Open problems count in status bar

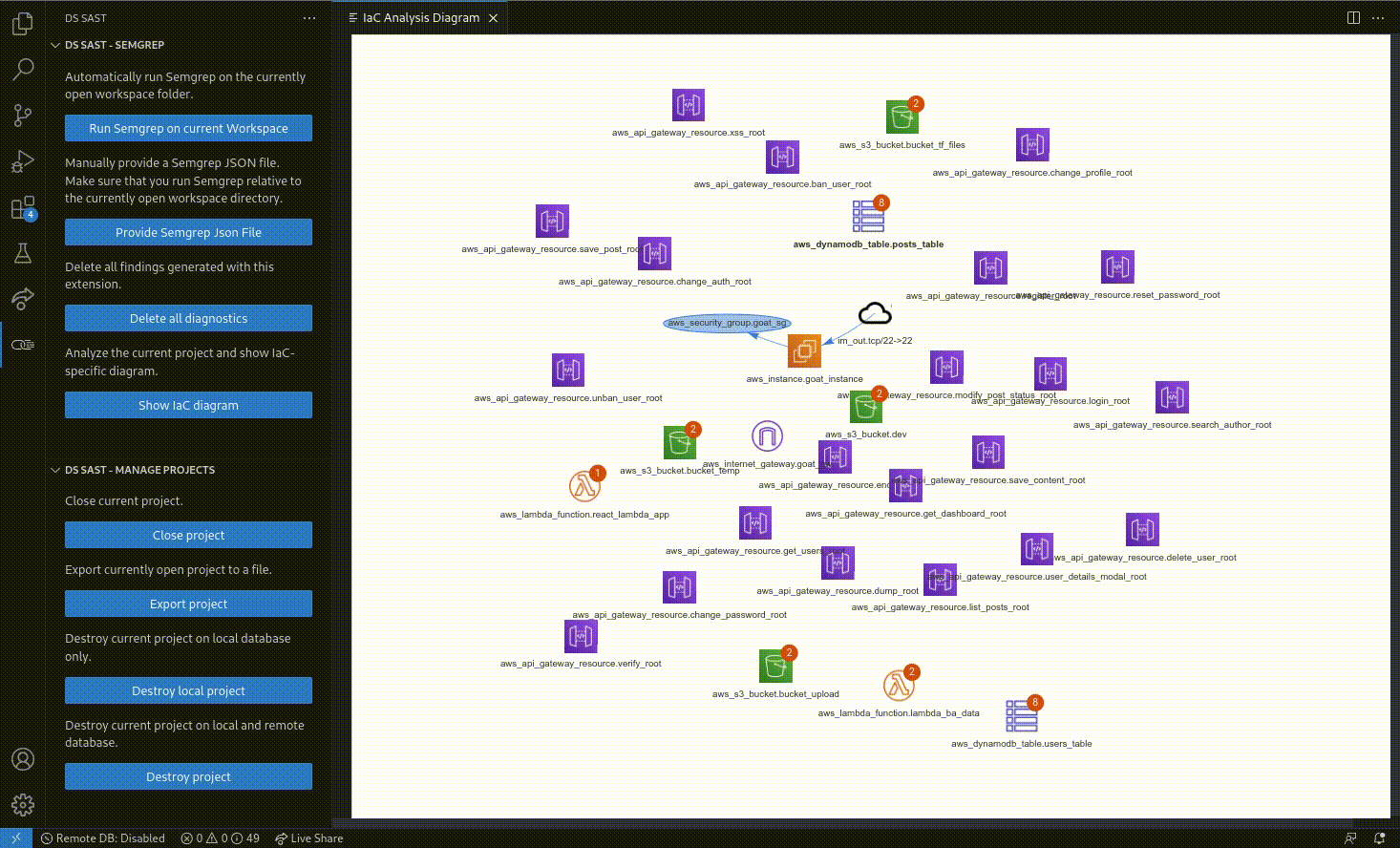coord(220,838)
